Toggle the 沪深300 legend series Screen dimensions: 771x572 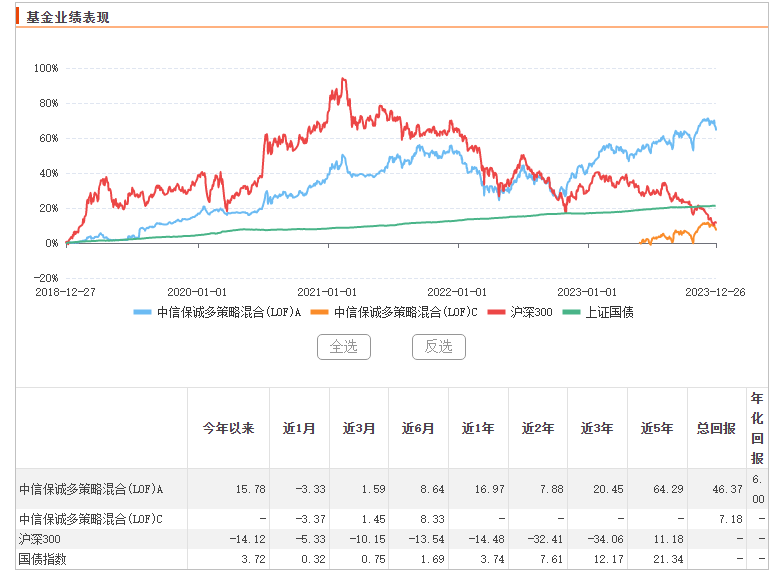(x=520, y=312)
